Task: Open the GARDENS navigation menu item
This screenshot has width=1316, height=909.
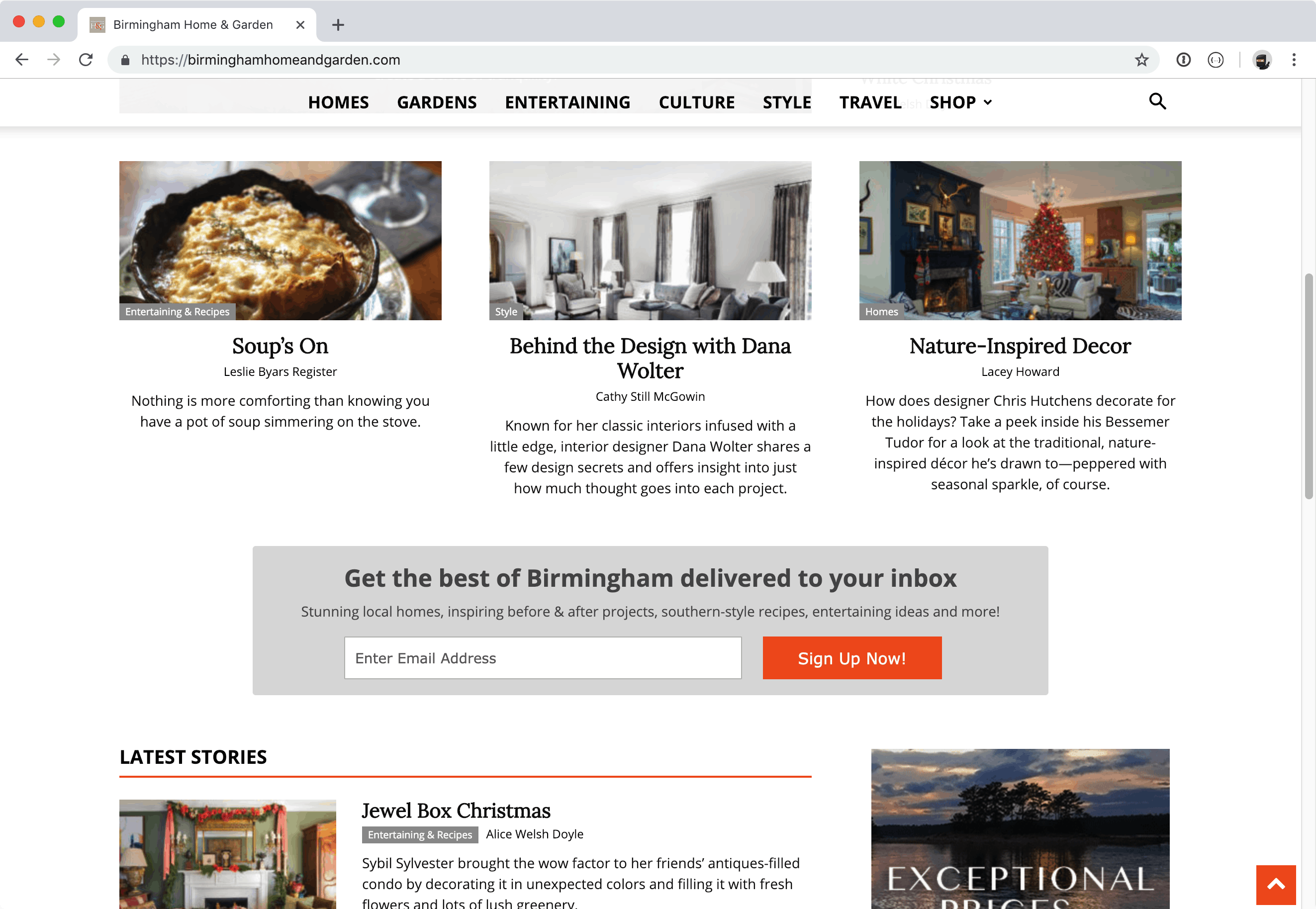Action: coord(437,102)
